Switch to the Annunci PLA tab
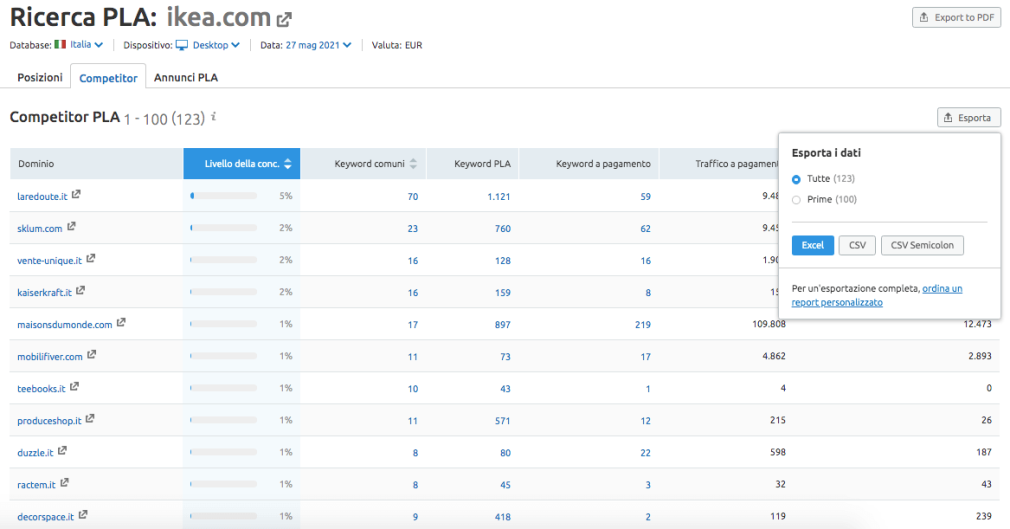This screenshot has height=529, width=1010. coord(185,77)
